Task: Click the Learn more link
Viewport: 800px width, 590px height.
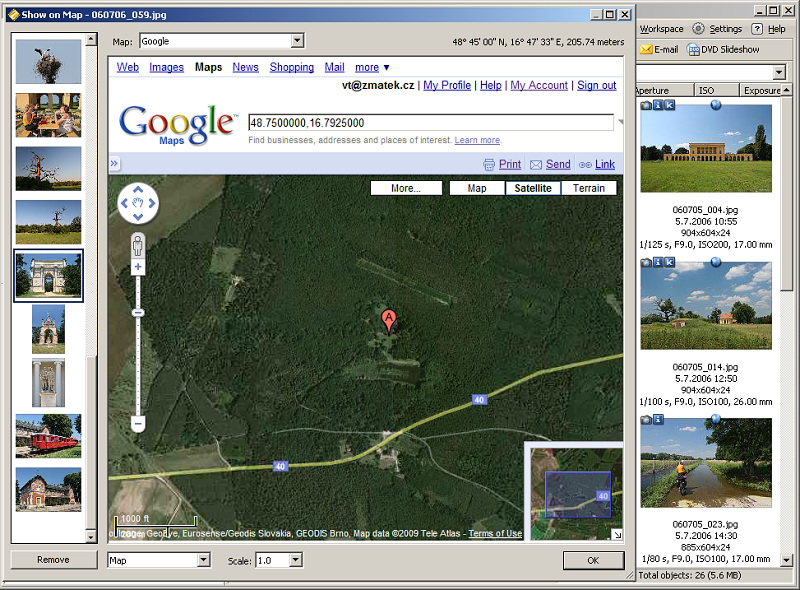Action: (x=477, y=140)
